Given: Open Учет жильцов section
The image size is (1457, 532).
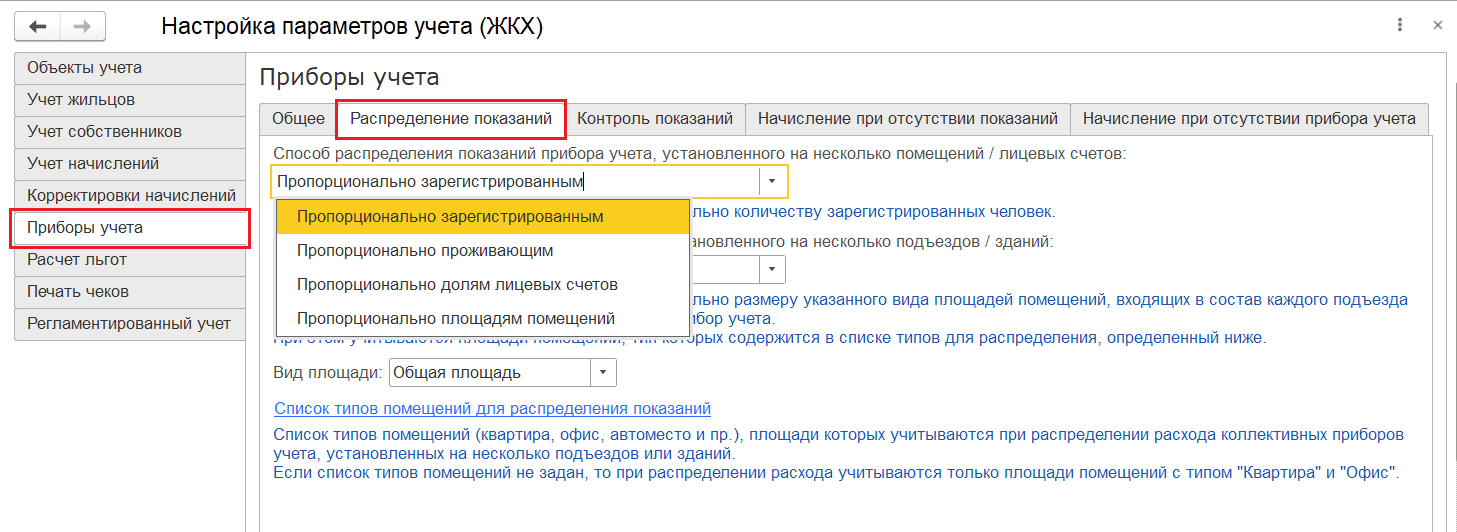Looking at the screenshot, I should pyautogui.click(x=129, y=100).
